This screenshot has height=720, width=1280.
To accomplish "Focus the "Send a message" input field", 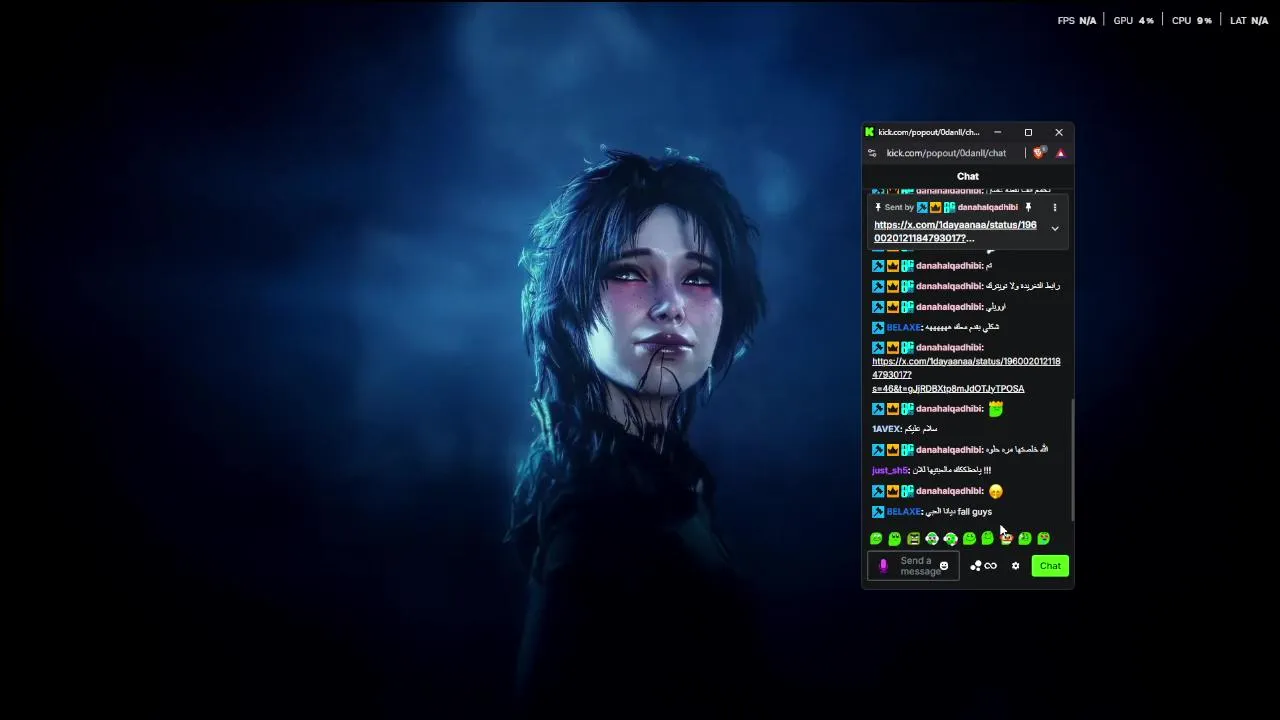I will click(x=913, y=566).
